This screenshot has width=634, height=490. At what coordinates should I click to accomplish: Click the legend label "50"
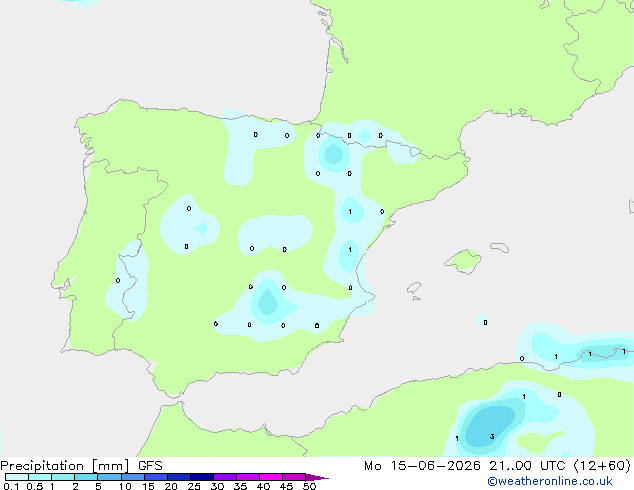pyautogui.click(x=309, y=486)
